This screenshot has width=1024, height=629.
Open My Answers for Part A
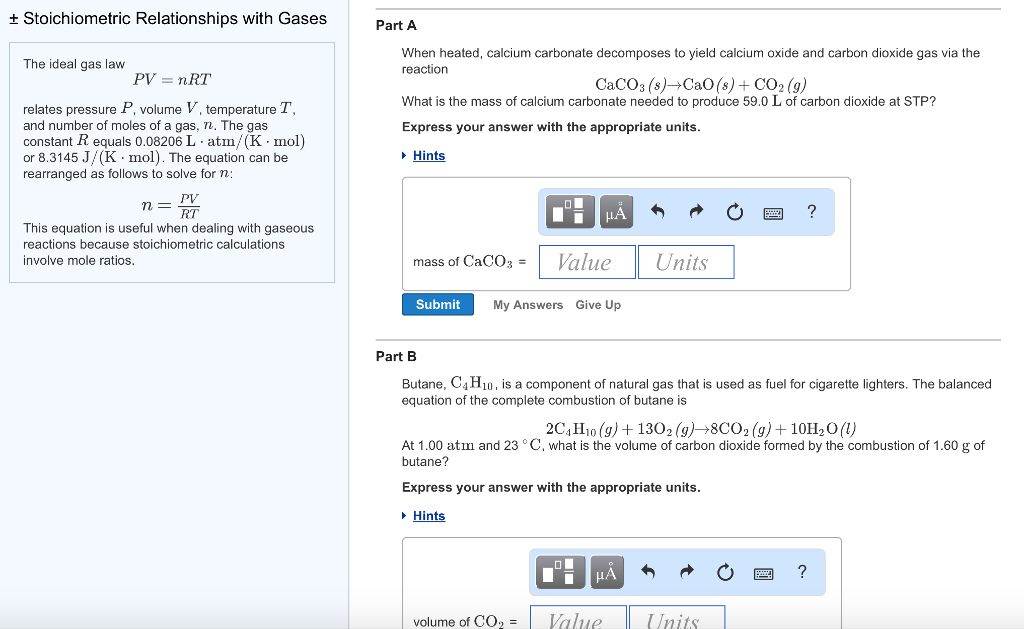[527, 304]
